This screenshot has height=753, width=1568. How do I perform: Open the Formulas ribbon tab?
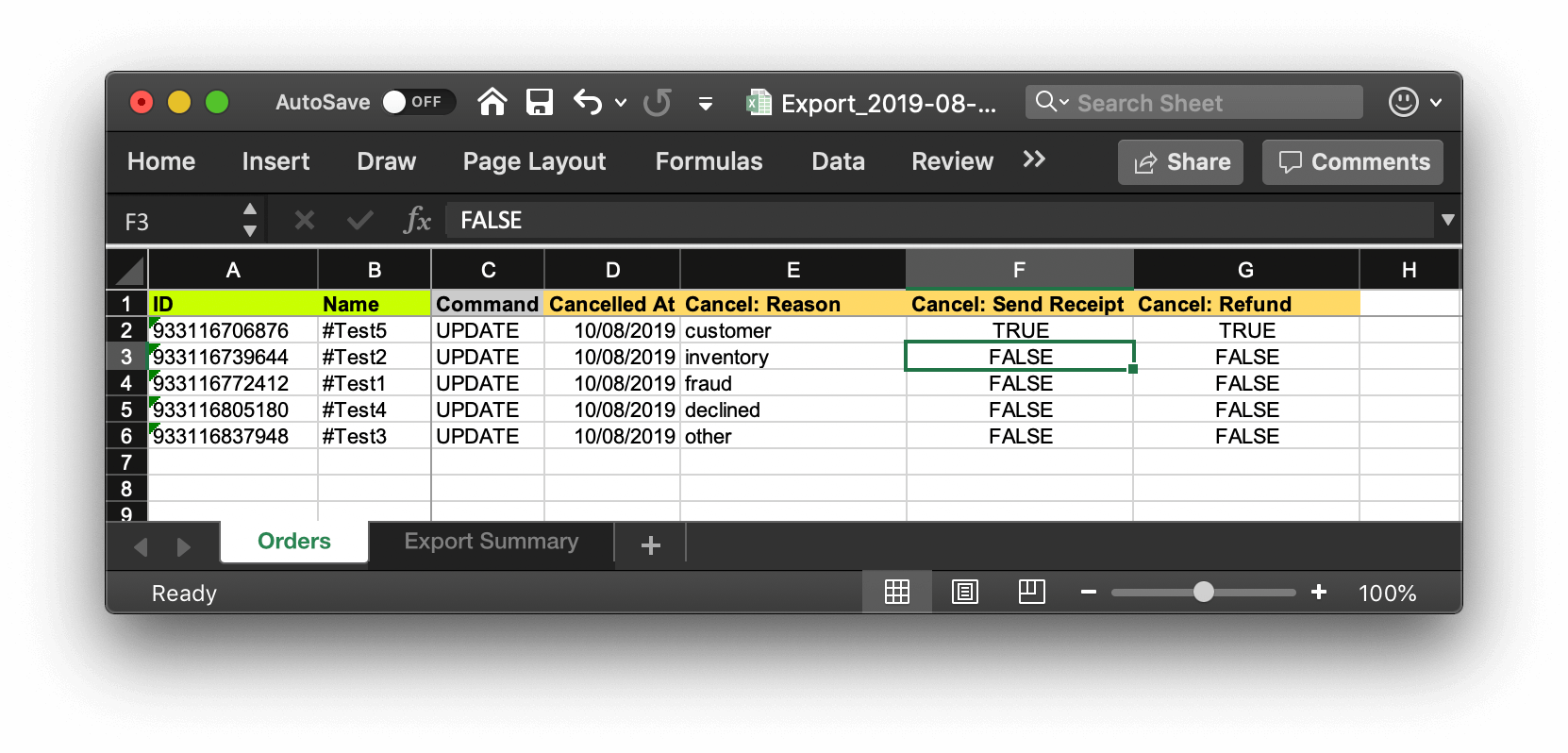pyautogui.click(x=709, y=162)
